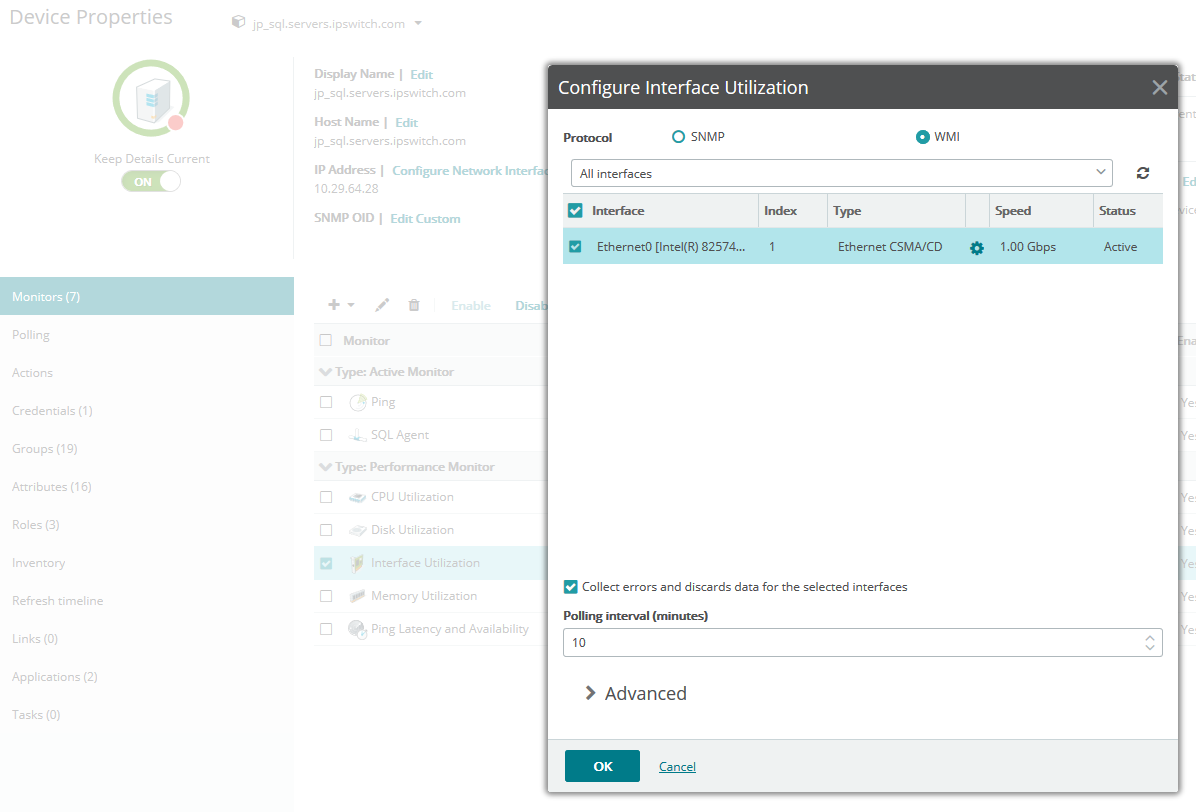Close the Configure Interface Utilization dialog

pyautogui.click(x=1159, y=88)
